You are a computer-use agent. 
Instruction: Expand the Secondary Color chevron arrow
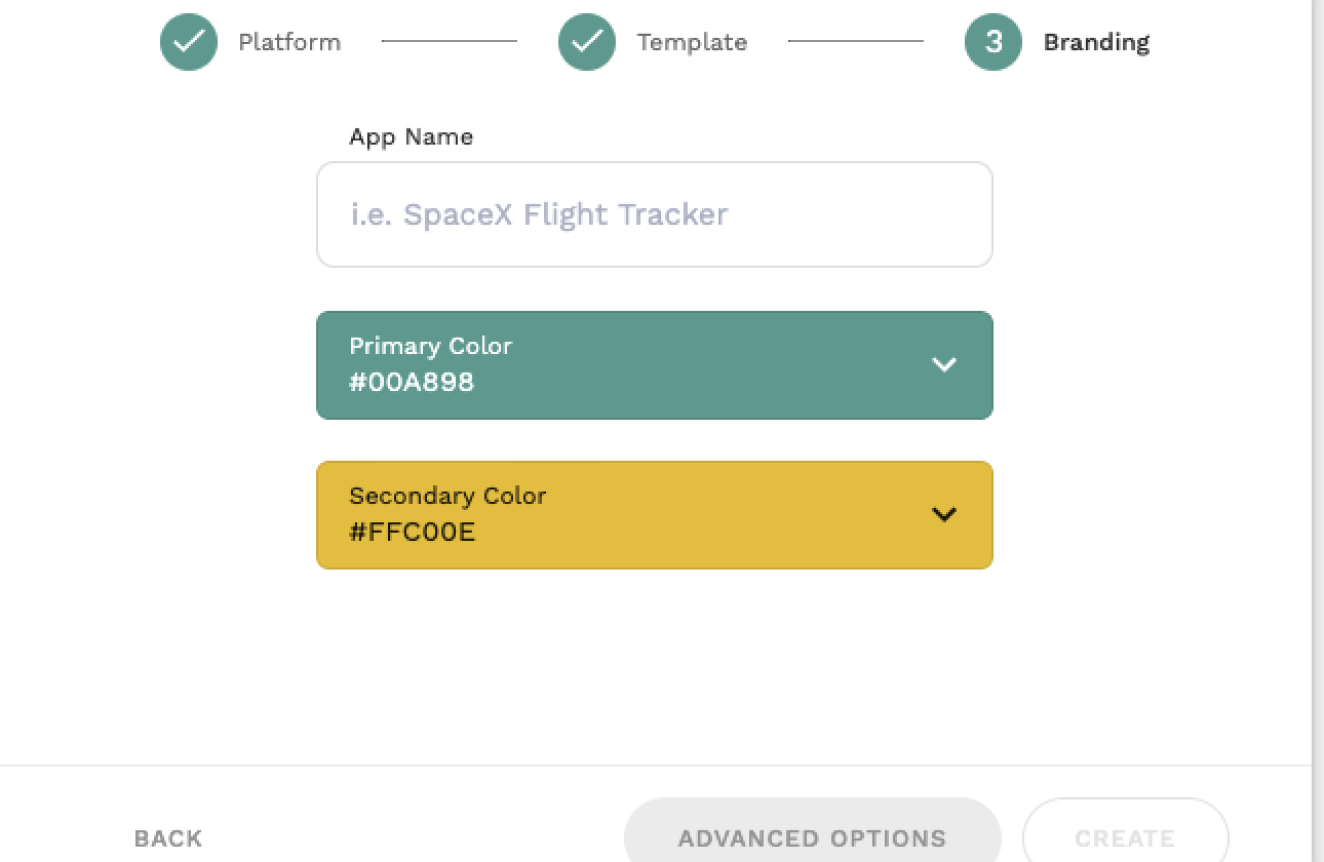tap(944, 515)
